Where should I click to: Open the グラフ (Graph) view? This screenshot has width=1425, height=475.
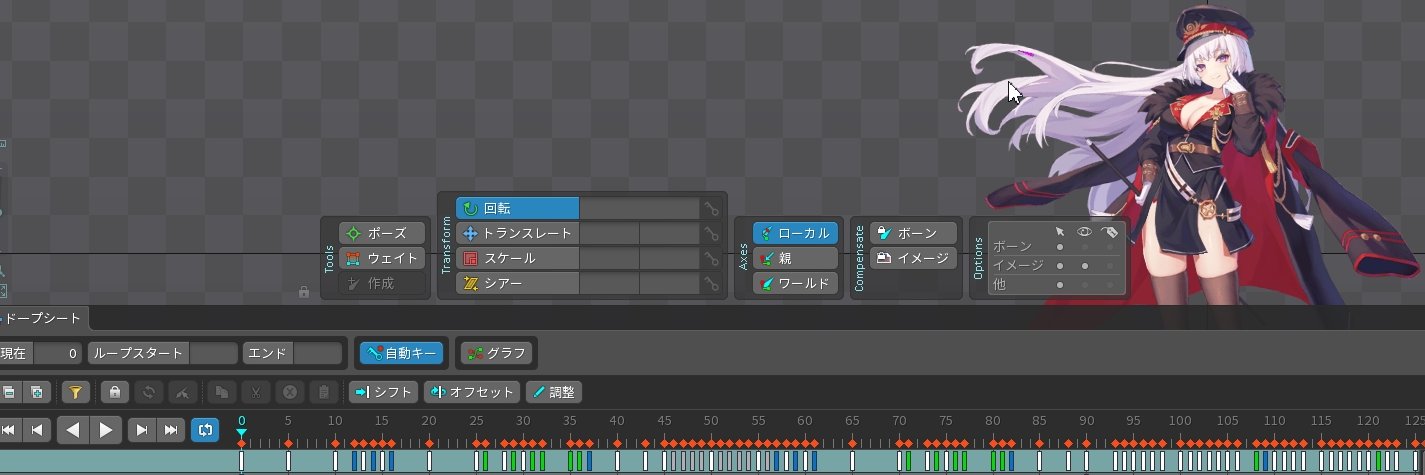pyautogui.click(x=497, y=353)
